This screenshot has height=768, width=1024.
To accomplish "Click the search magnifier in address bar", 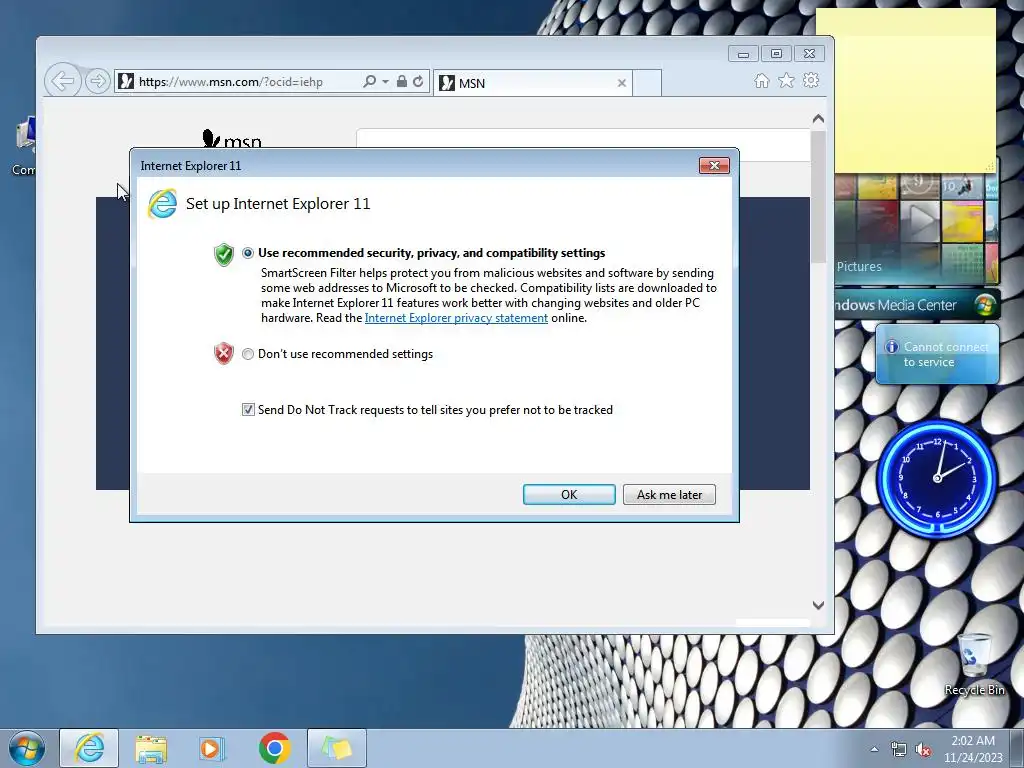I will (370, 82).
